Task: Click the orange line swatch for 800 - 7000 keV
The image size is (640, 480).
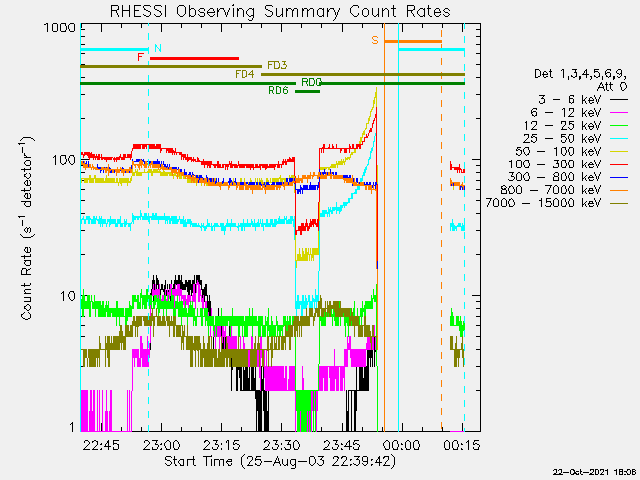Action: pos(619,190)
